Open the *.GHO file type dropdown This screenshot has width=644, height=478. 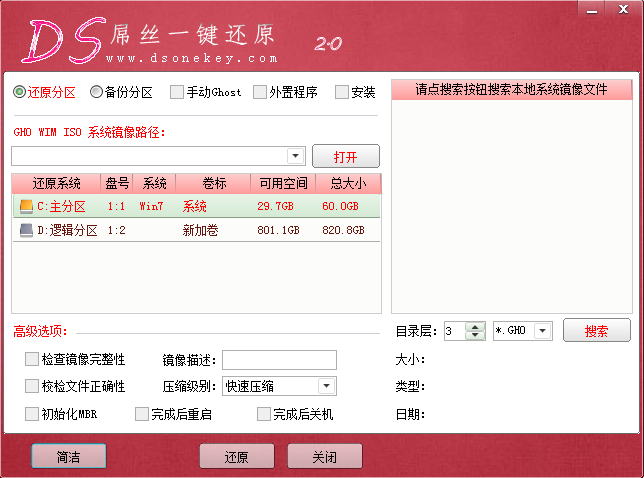click(542, 331)
